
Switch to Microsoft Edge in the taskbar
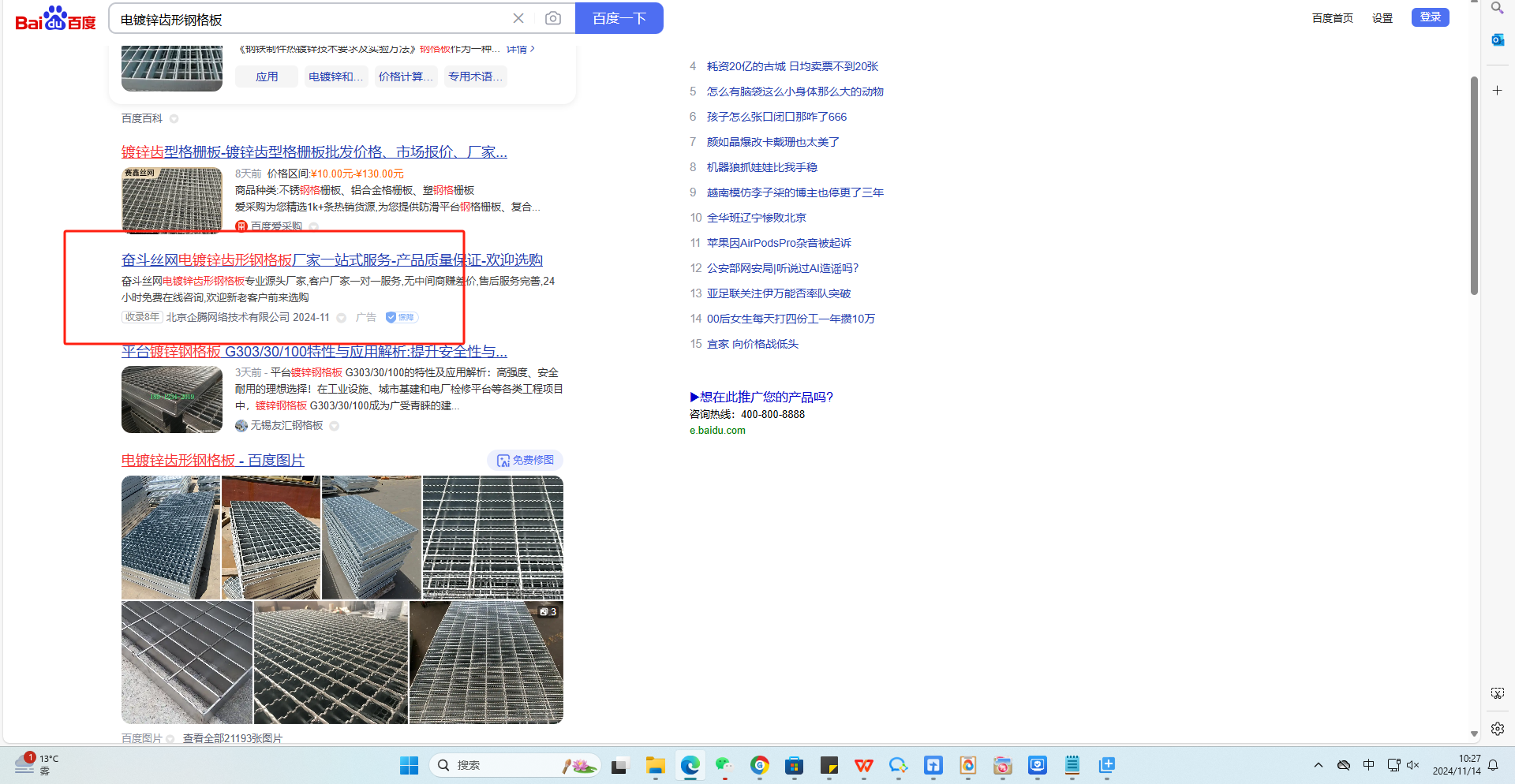690,765
